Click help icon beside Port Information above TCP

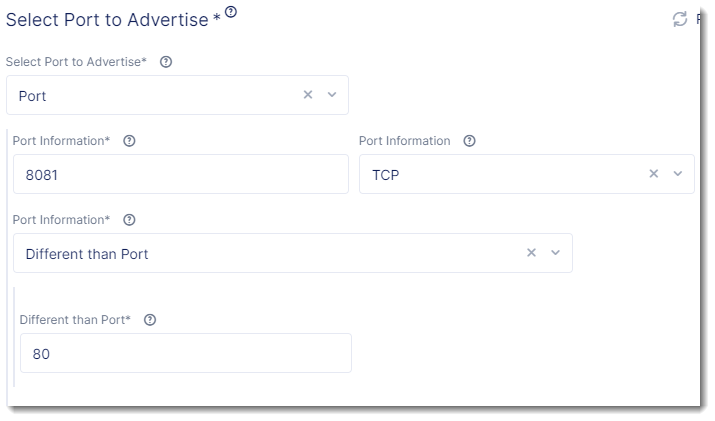click(470, 141)
